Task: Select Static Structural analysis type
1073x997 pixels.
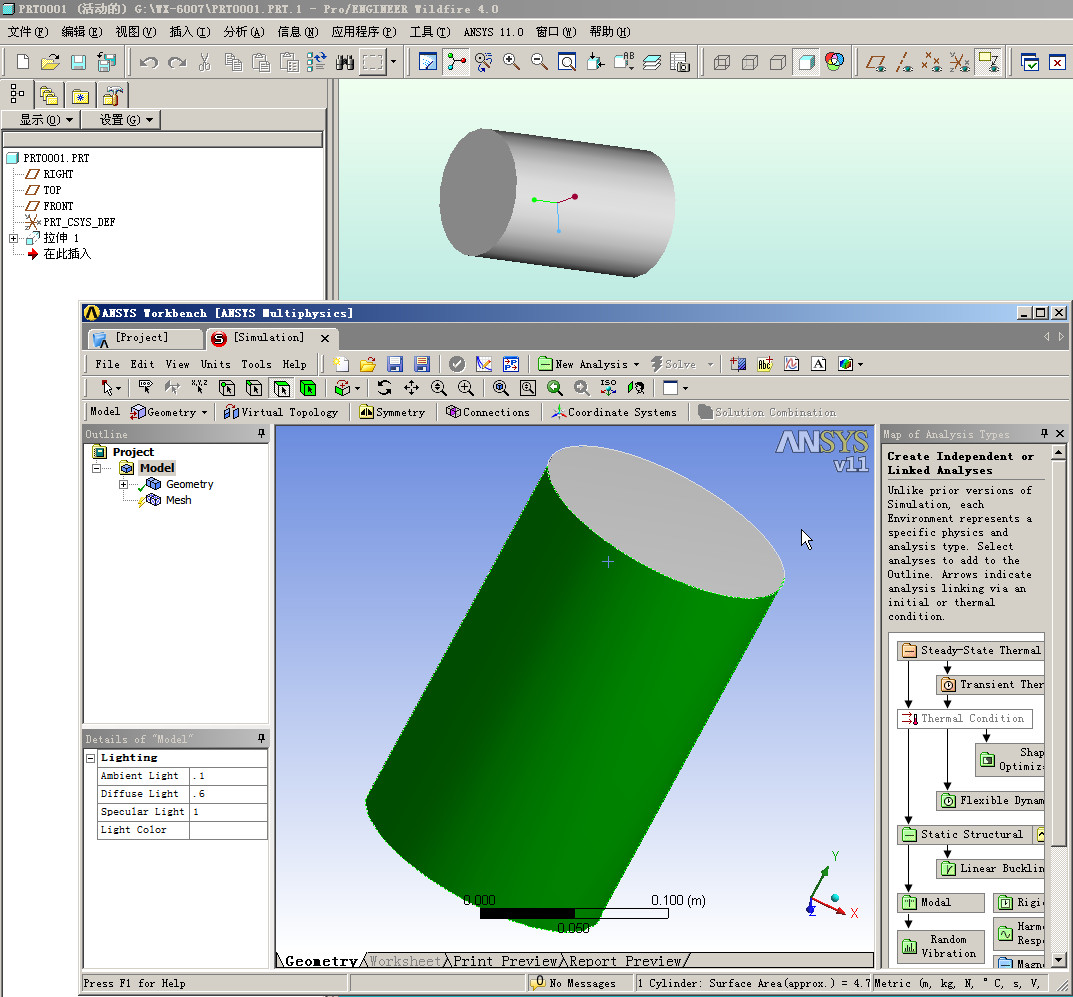Action: [963, 834]
